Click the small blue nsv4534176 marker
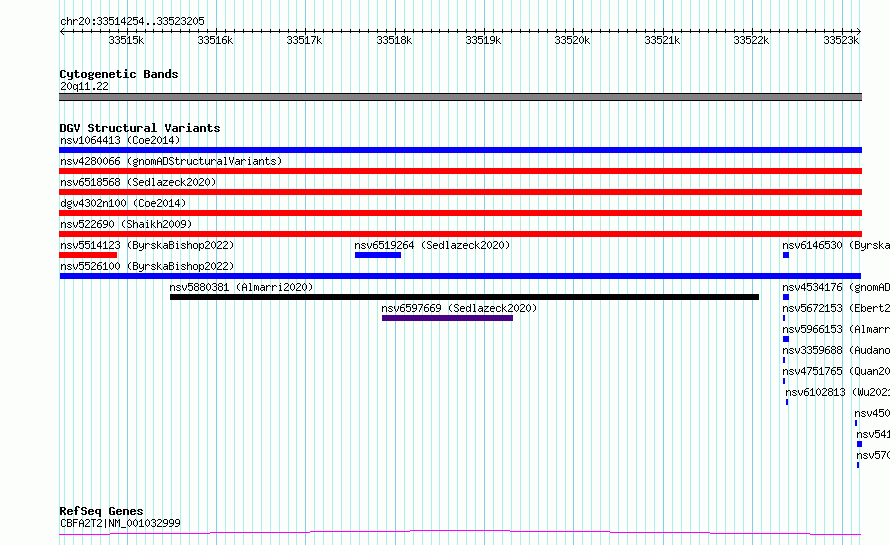 pyautogui.click(x=786, y=297)
